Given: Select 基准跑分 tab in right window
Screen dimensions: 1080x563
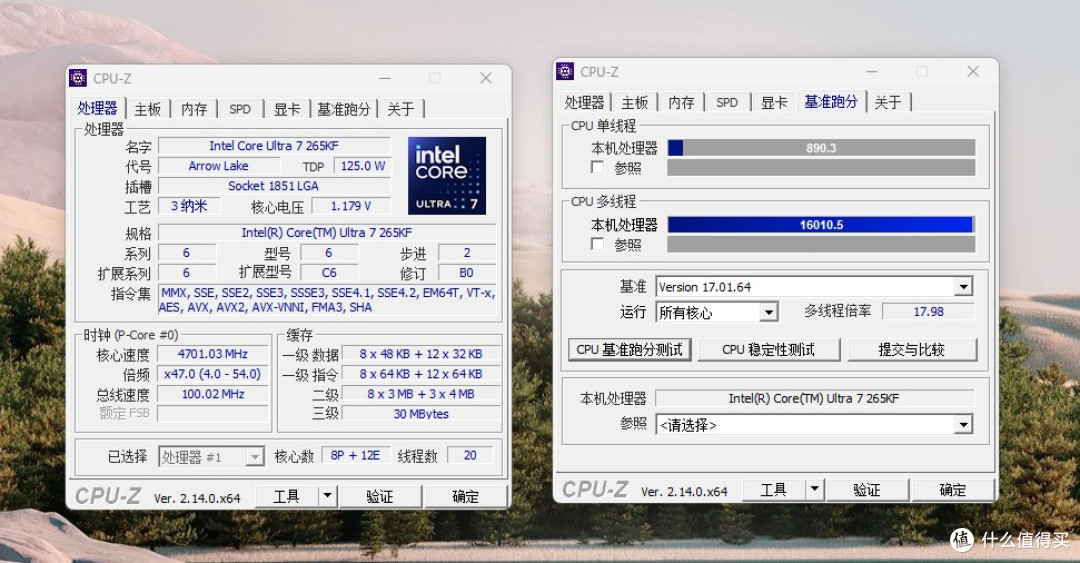Looking at the screenshot, I should point(831,101).
